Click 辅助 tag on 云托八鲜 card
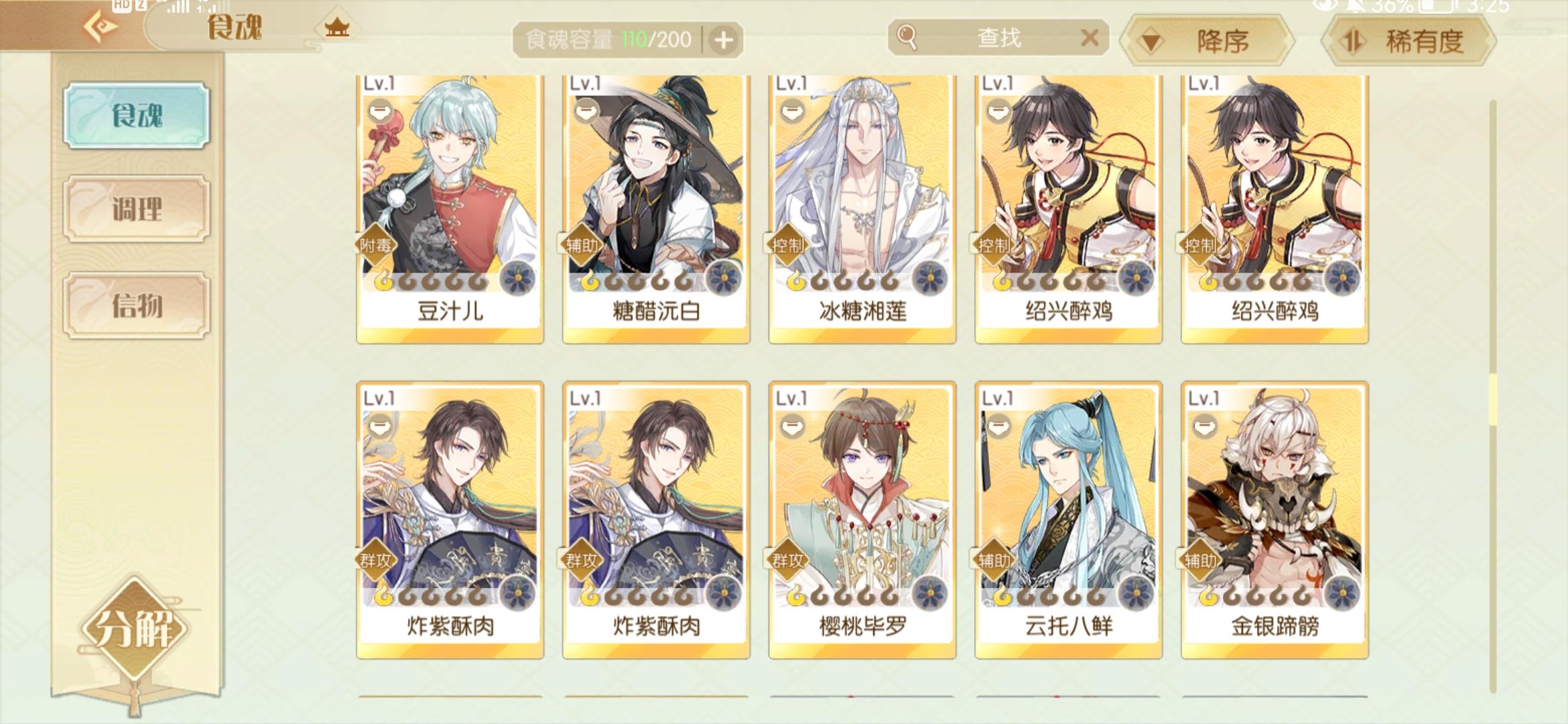Image resolution: width=1568 pixels, height=724 pixels. point(994,560)
